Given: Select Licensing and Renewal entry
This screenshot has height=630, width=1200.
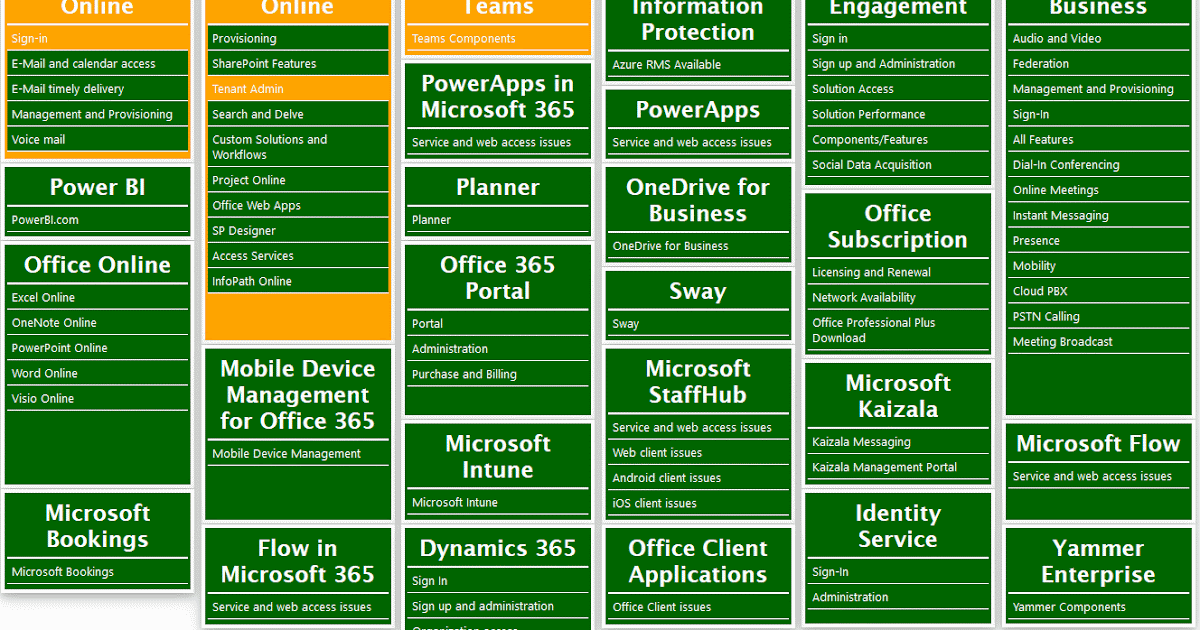Looking at the screenshot, I should tap(898, 273).
